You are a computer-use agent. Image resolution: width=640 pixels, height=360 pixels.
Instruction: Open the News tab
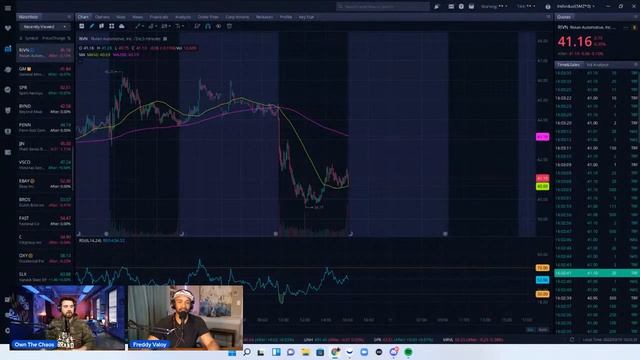(138, 17)
